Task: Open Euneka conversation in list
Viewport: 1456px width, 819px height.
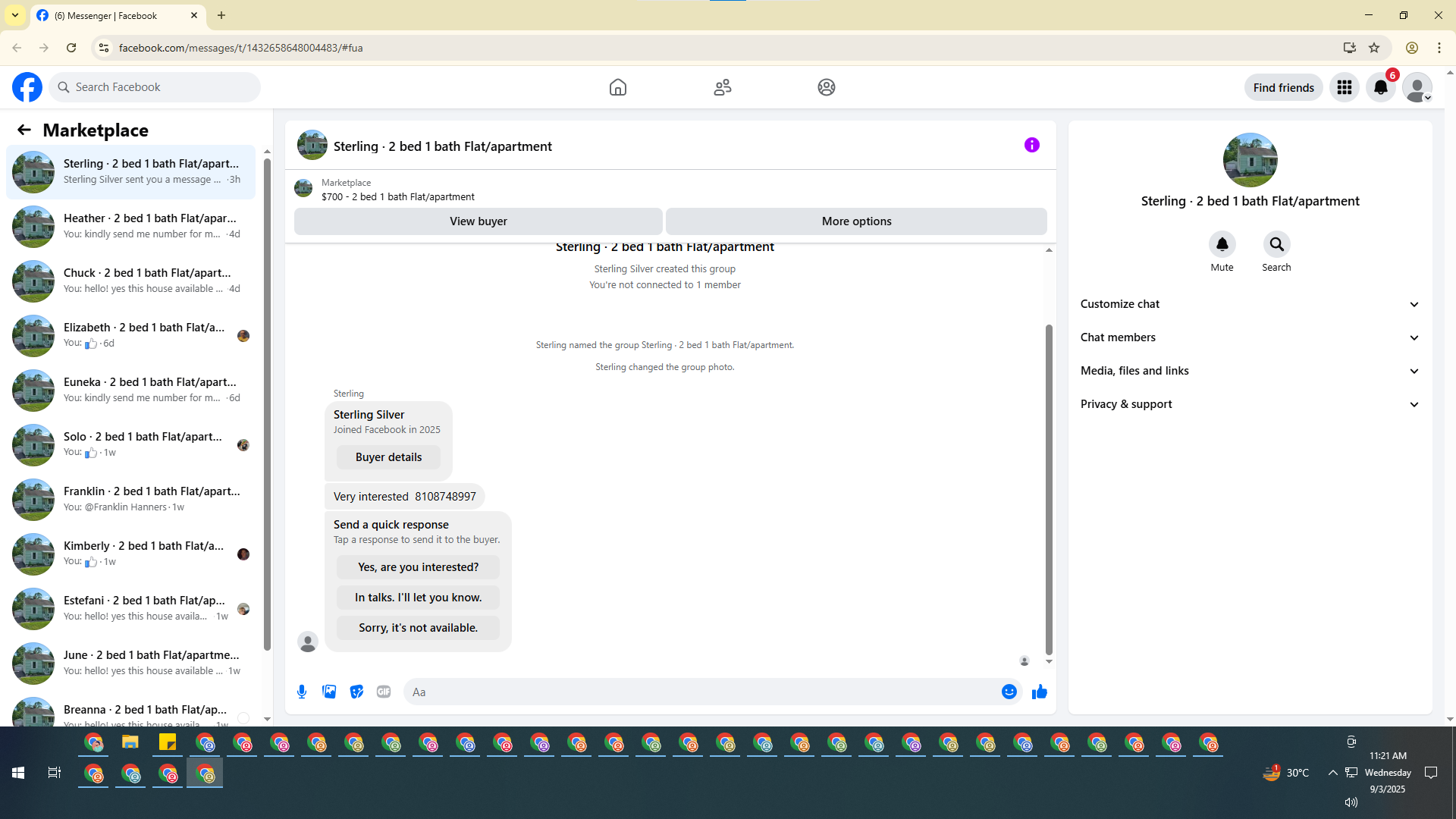Action: (x=130, y=391)
